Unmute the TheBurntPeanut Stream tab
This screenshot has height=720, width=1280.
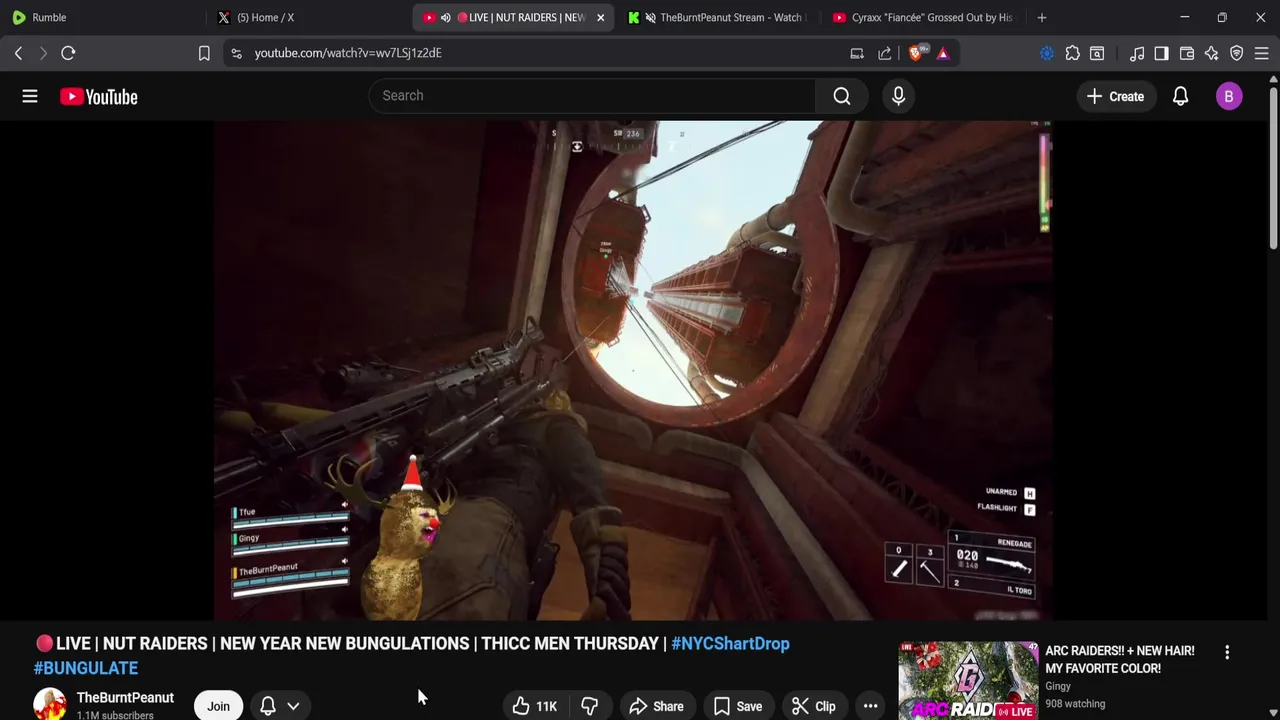(x=651, y=17)
